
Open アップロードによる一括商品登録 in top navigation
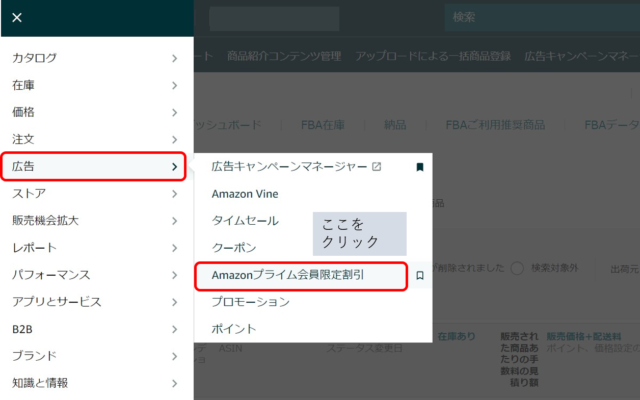click(x=433, y=56)
